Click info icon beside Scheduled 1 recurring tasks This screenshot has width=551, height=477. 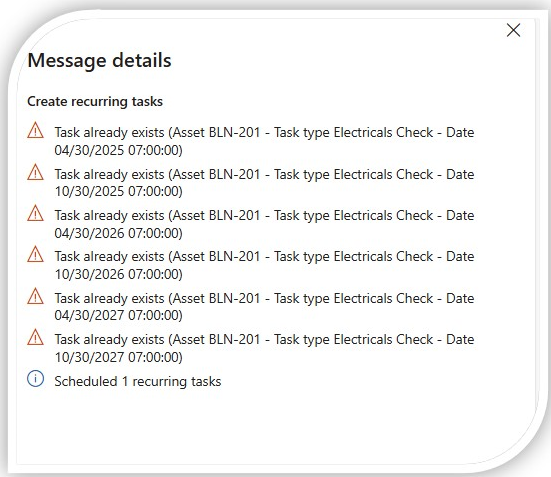[x=35, y=379]
